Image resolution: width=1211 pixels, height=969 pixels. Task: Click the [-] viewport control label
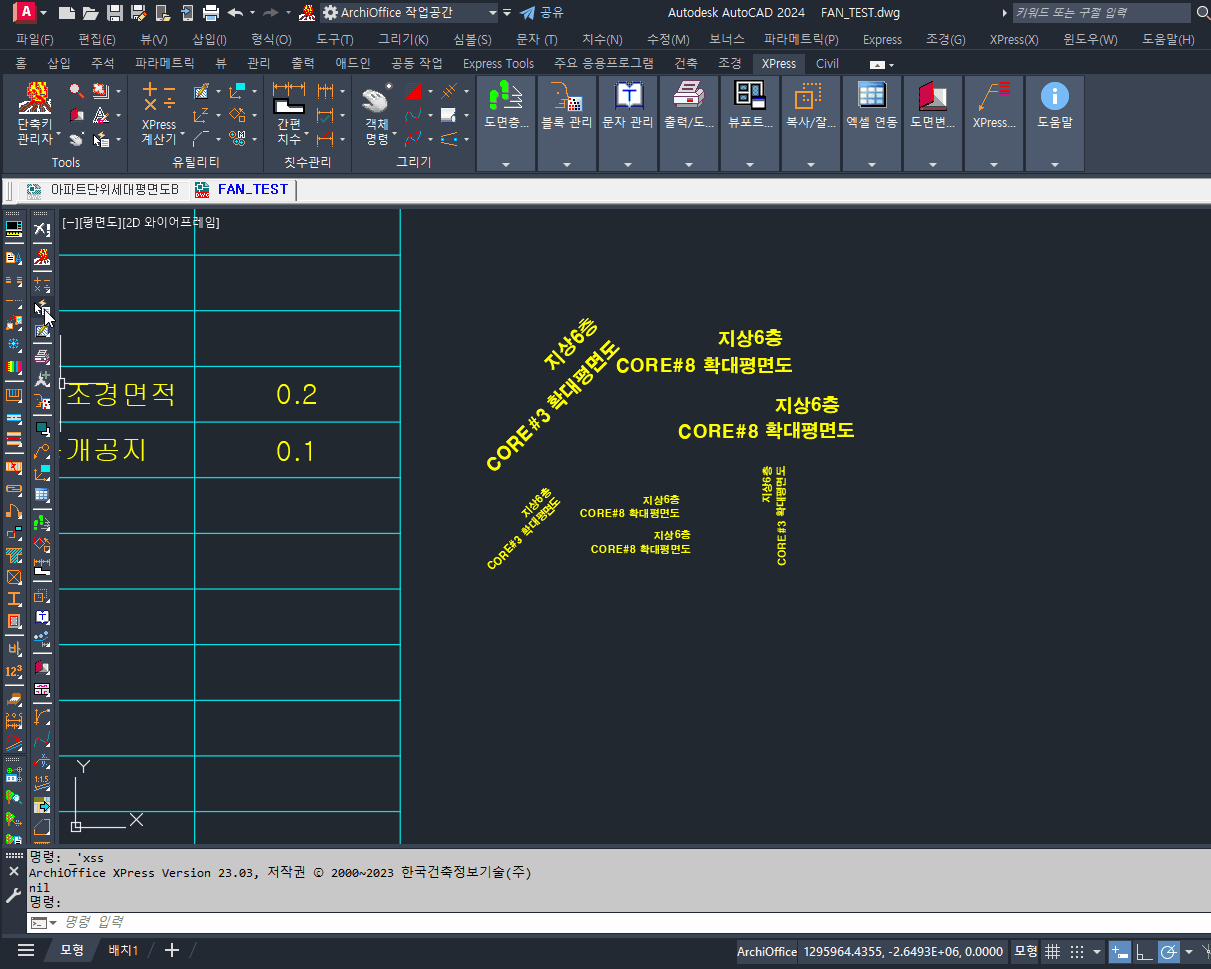pyautogui.click(x=69, y=223)
